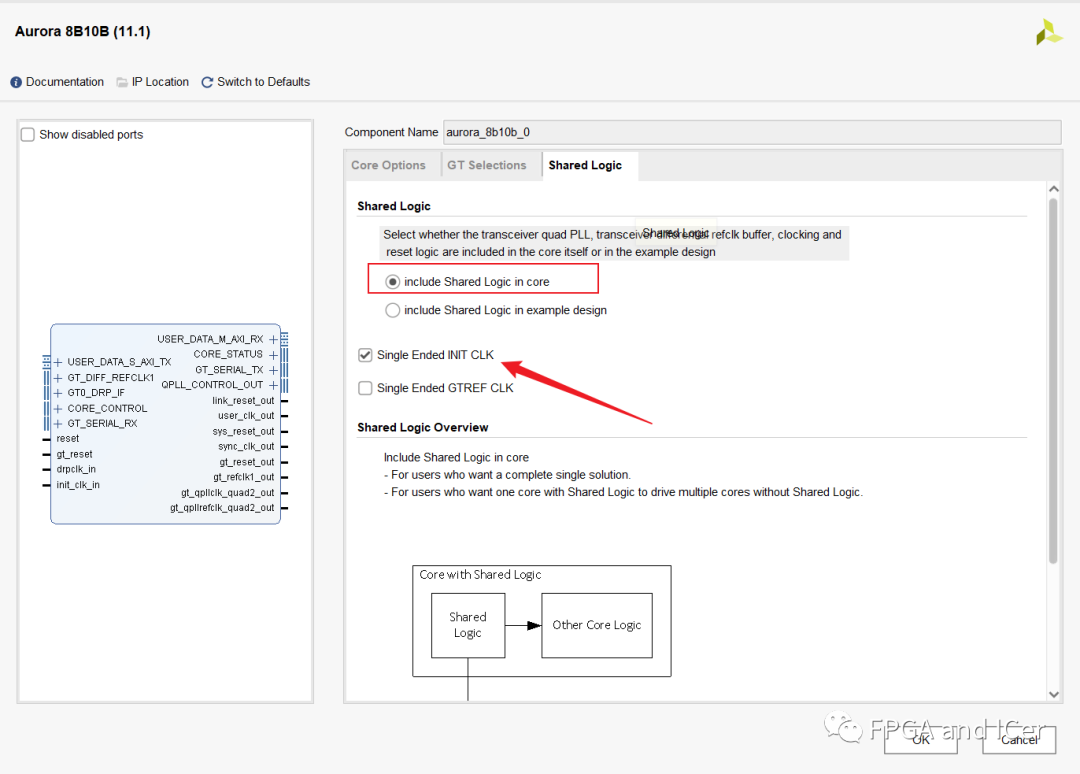Expand QPLL_CONTROL_OUT port plus icon

tap(273, 385)
